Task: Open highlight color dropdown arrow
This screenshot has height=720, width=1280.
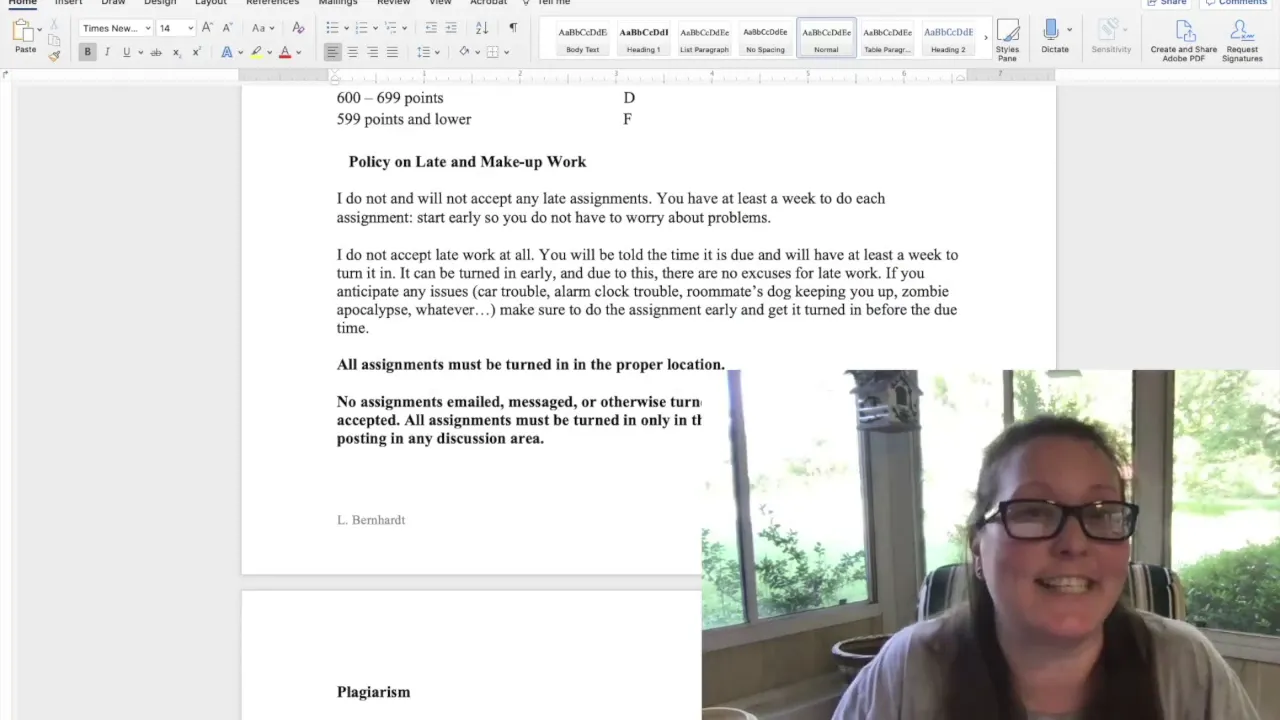Action: pos(269,52)
